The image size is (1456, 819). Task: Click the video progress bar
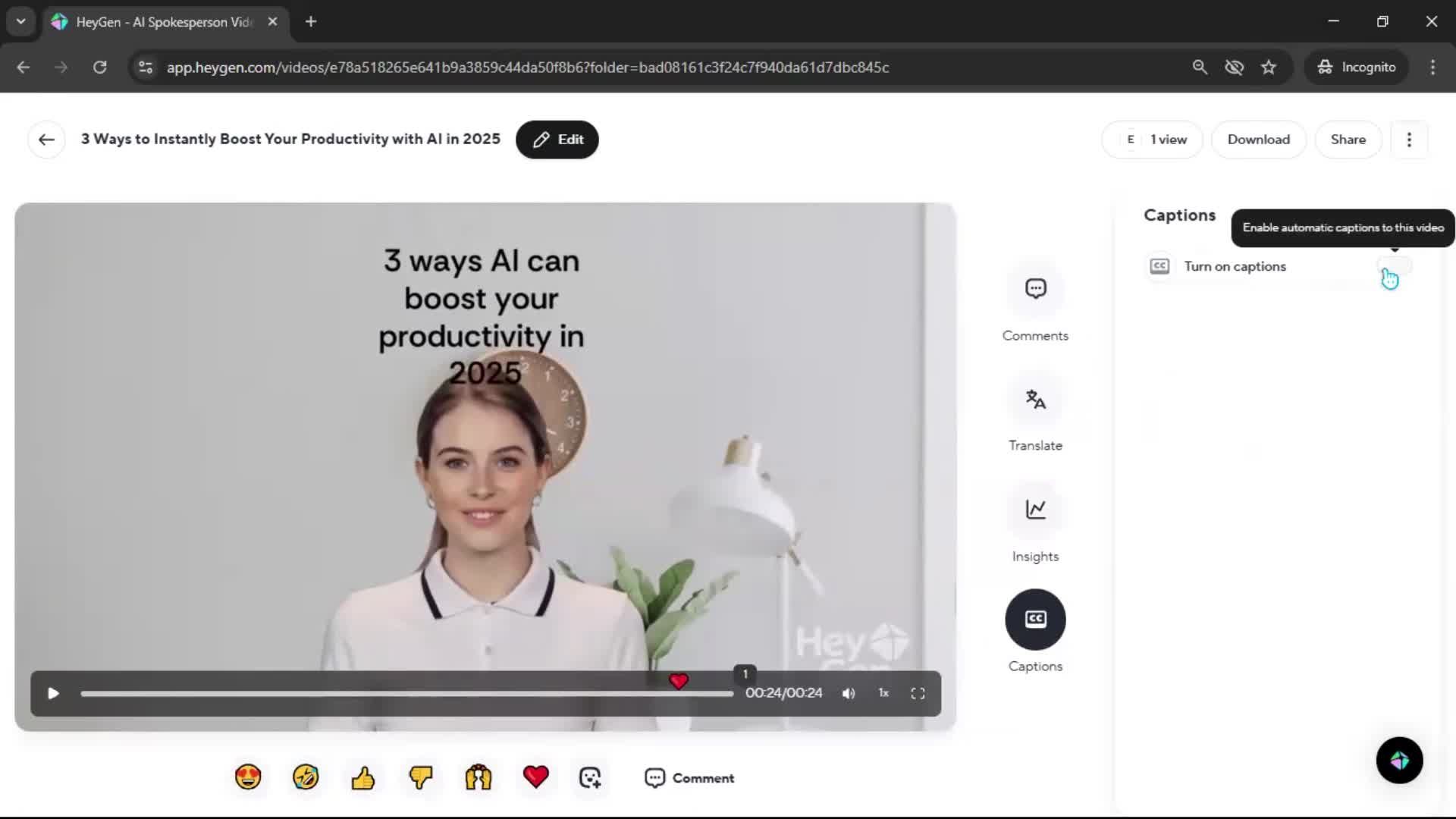(x=379, y=694)
